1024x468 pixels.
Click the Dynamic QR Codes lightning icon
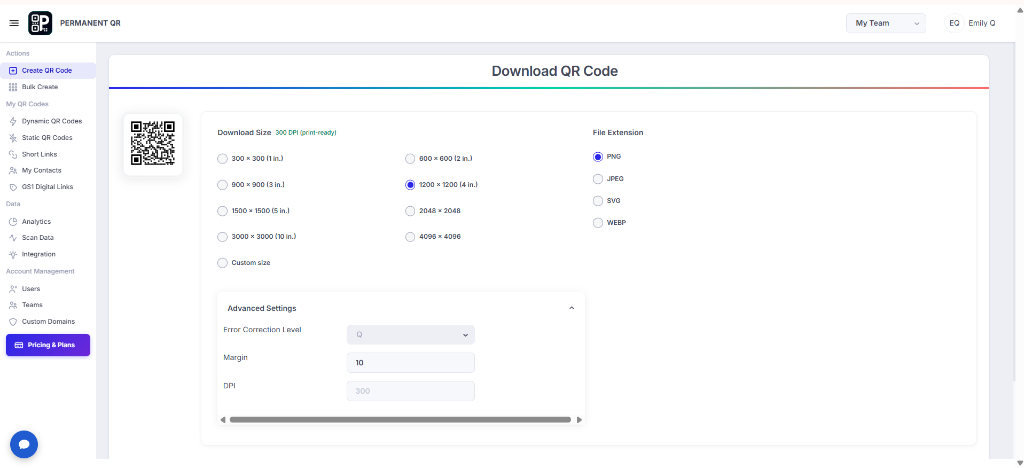point(13,121)
